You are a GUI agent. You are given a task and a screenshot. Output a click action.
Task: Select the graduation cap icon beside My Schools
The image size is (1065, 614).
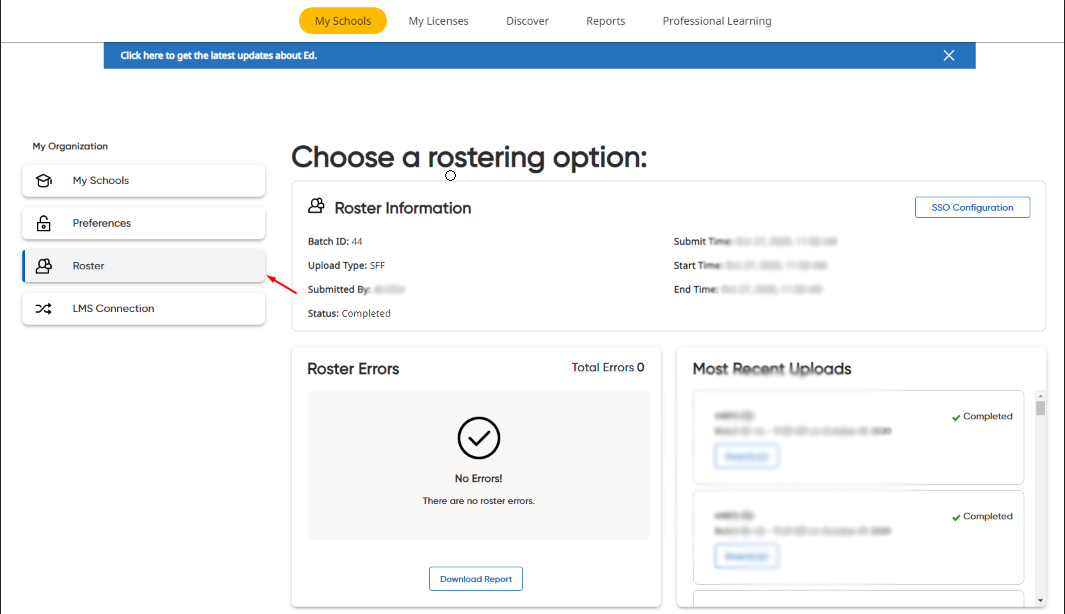[42, 181]
